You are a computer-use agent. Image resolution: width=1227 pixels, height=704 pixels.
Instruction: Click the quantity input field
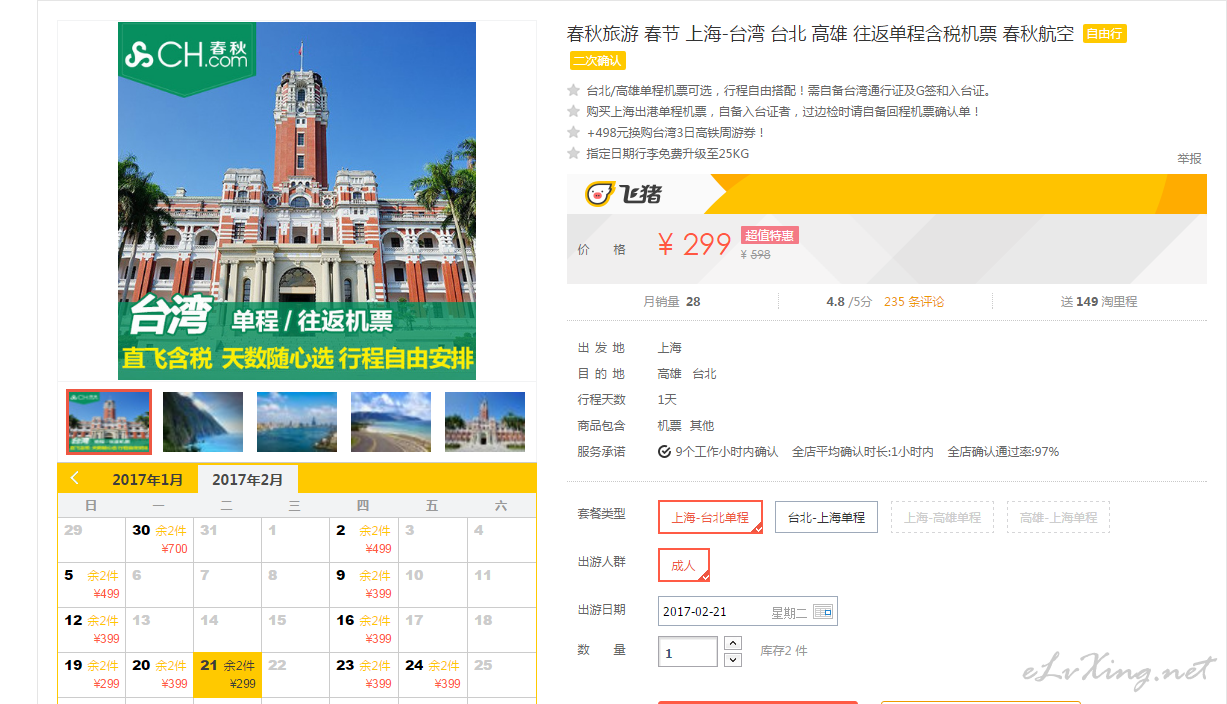[688, 652]
